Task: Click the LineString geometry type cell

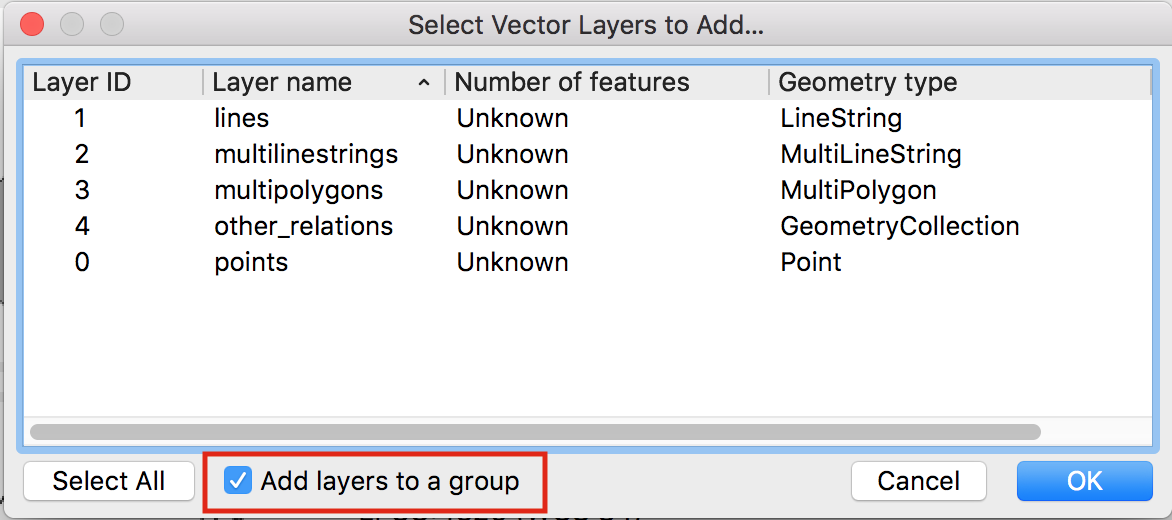Action: (x=841, y=118)
